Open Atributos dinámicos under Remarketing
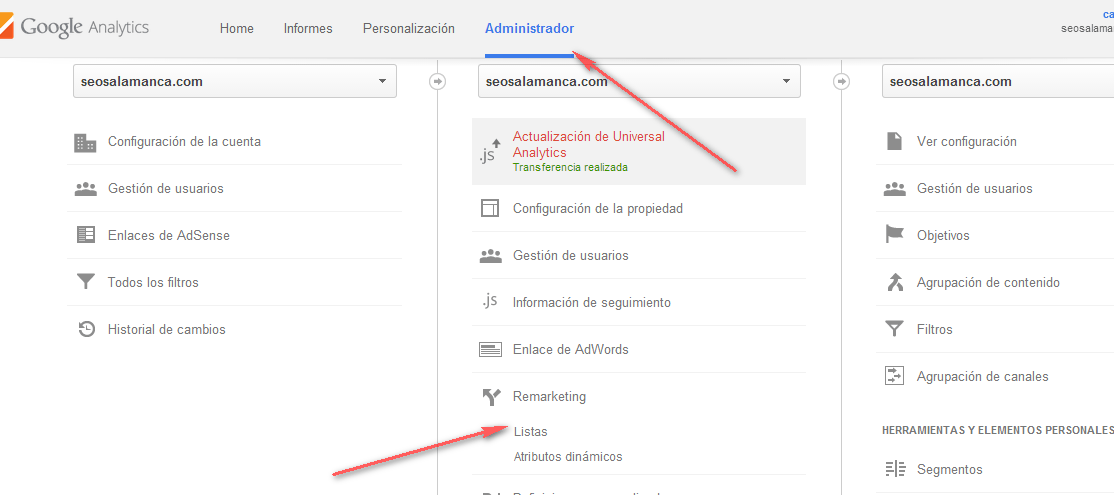The width and height of the screenshot is (1114, 495). click(568, 457)
